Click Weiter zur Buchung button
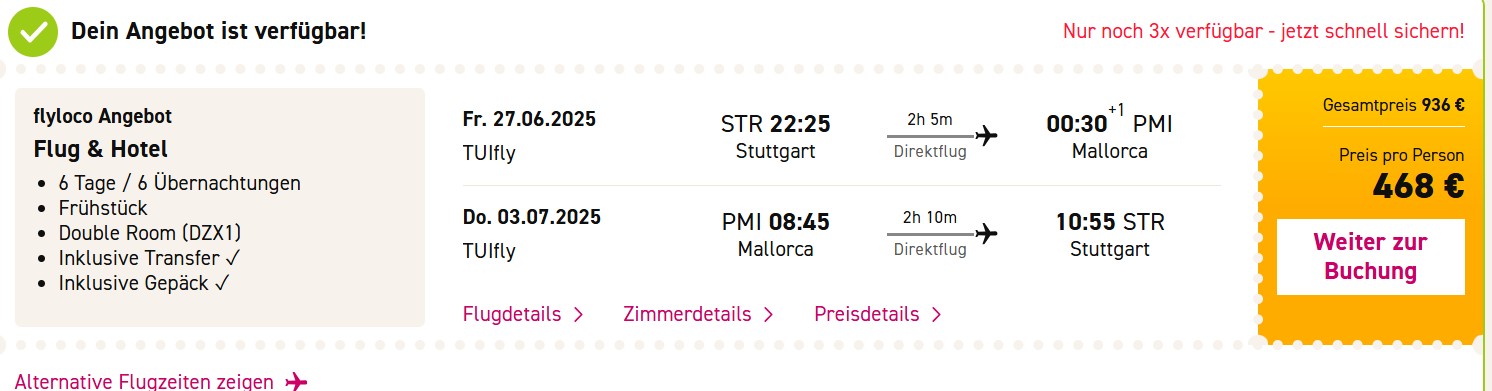The height and width of the screenshot is (391, 1492). click(1370, 257)
